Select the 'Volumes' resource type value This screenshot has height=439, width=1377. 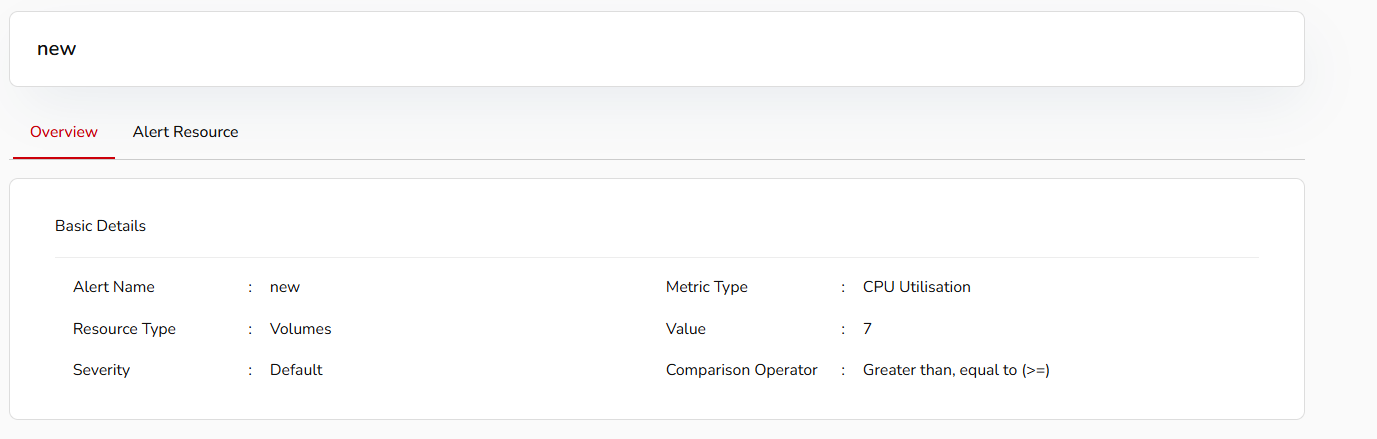[300, 329]
